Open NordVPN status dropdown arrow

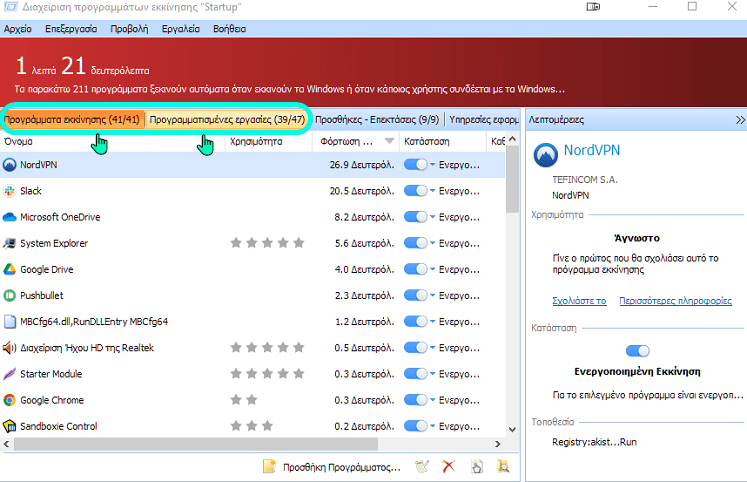(x=433, y=164)
